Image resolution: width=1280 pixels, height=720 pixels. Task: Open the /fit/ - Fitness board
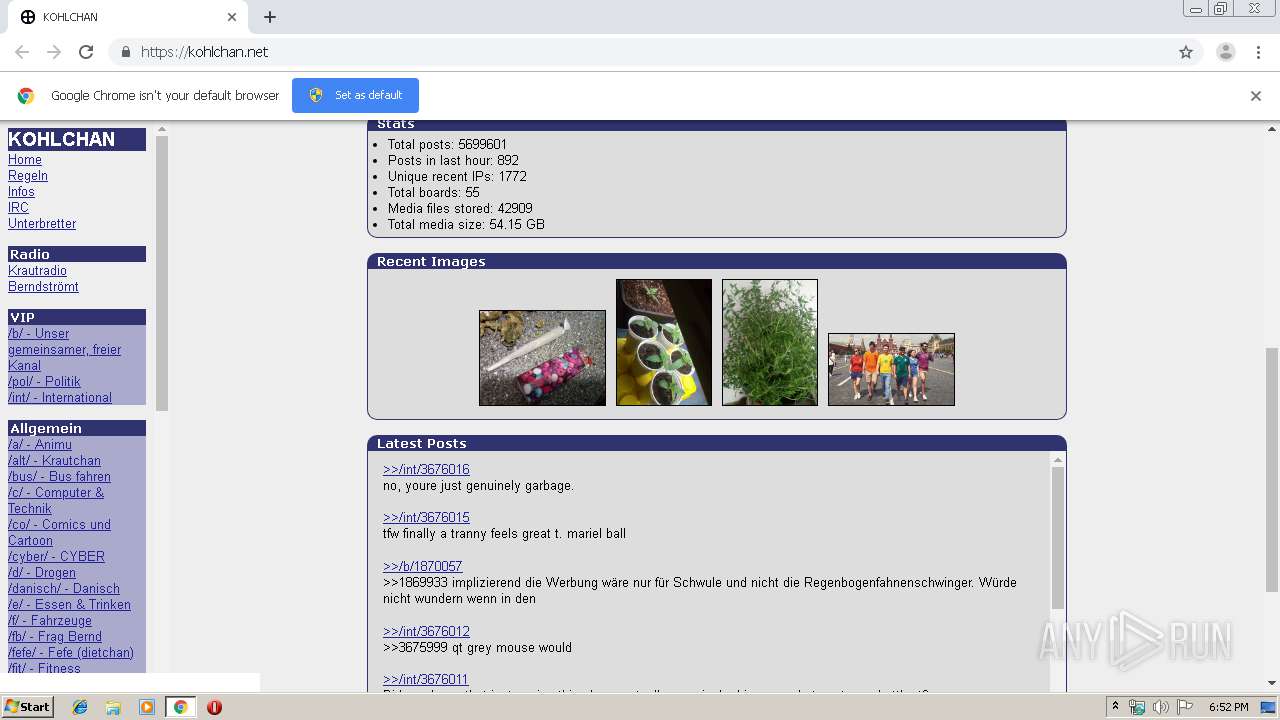pos(44,668)
